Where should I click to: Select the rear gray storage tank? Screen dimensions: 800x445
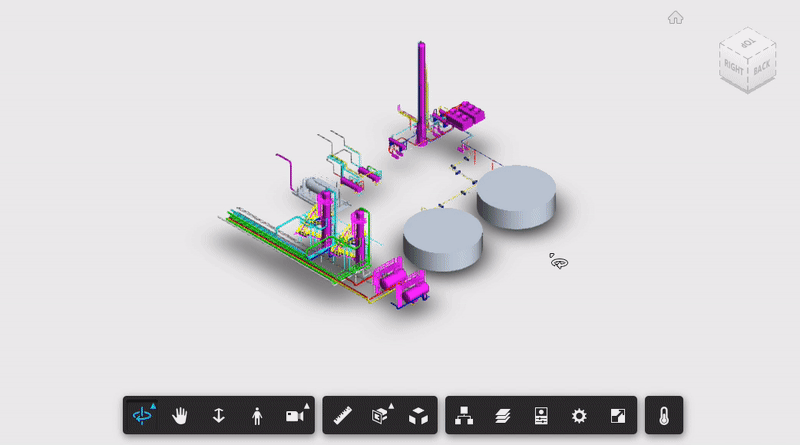516,196
